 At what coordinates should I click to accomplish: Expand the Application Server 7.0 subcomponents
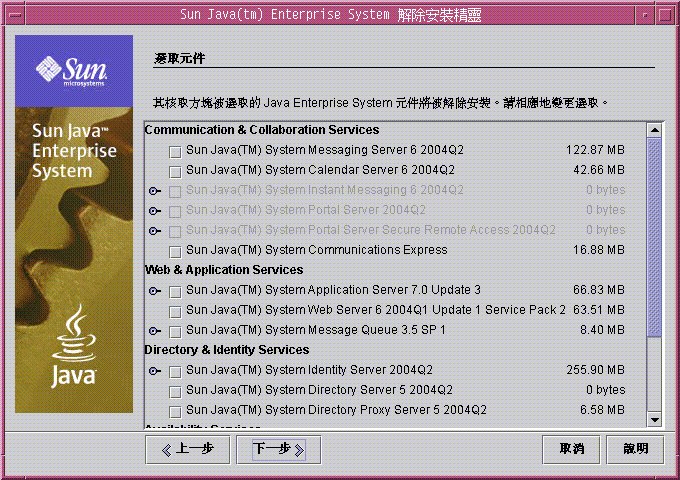pos(155,291)
